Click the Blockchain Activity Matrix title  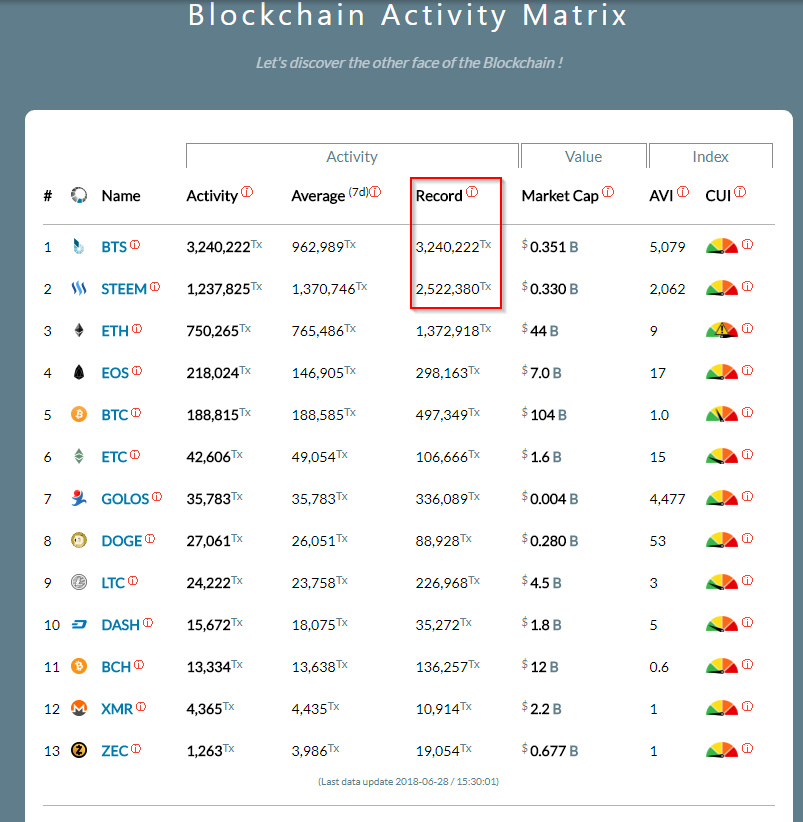click(x=408, y=15)
